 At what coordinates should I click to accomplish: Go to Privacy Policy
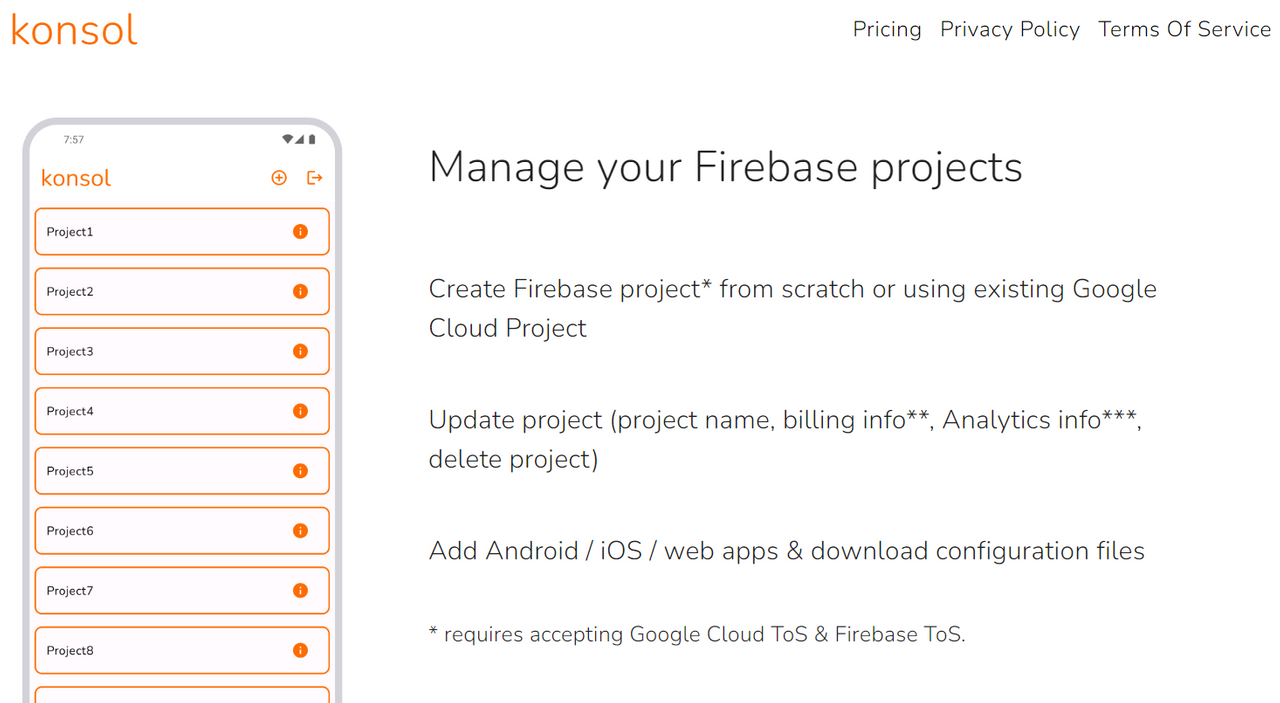coord(1010,30)
